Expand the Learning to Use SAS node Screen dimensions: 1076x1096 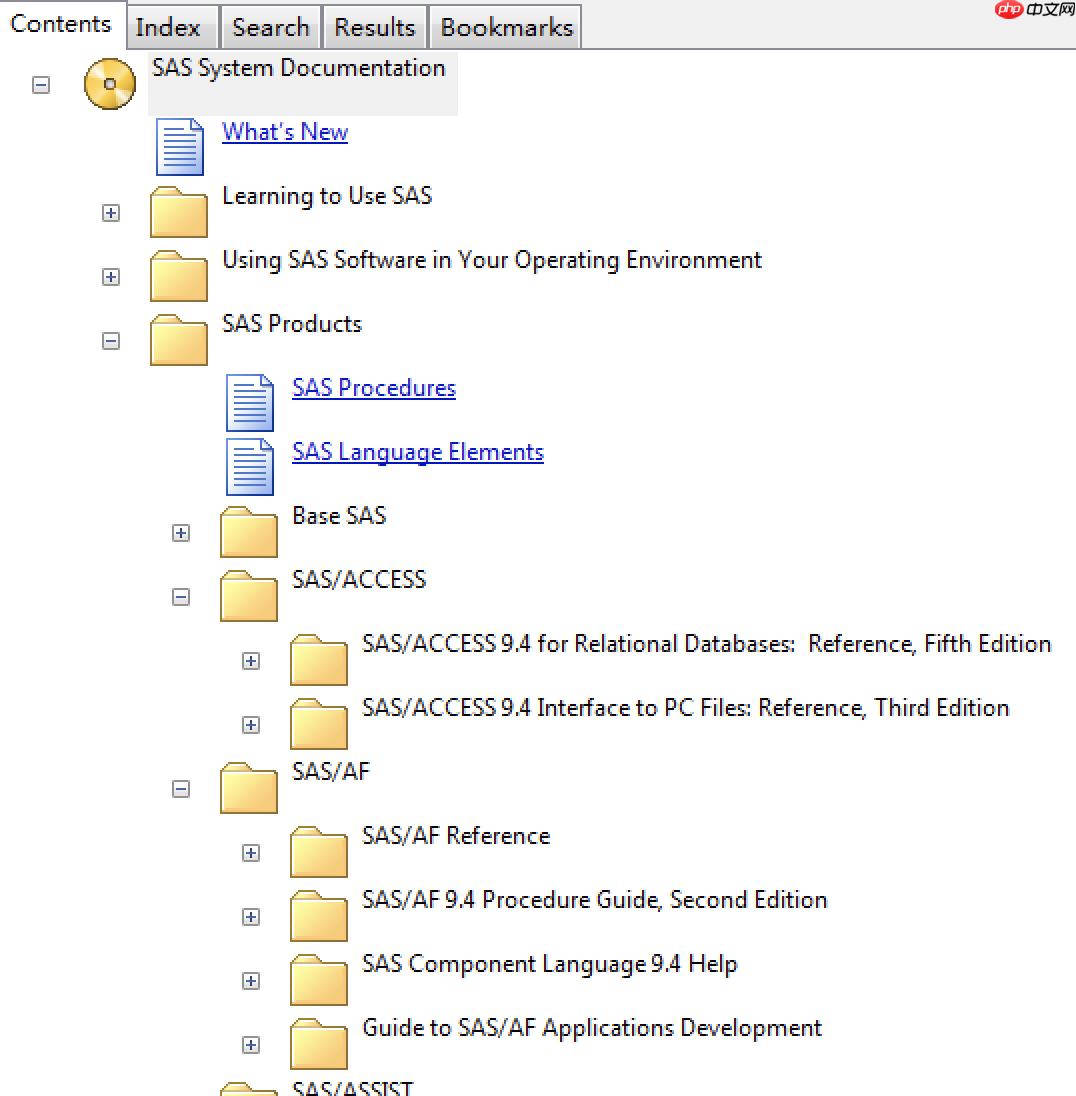[110, 212]
